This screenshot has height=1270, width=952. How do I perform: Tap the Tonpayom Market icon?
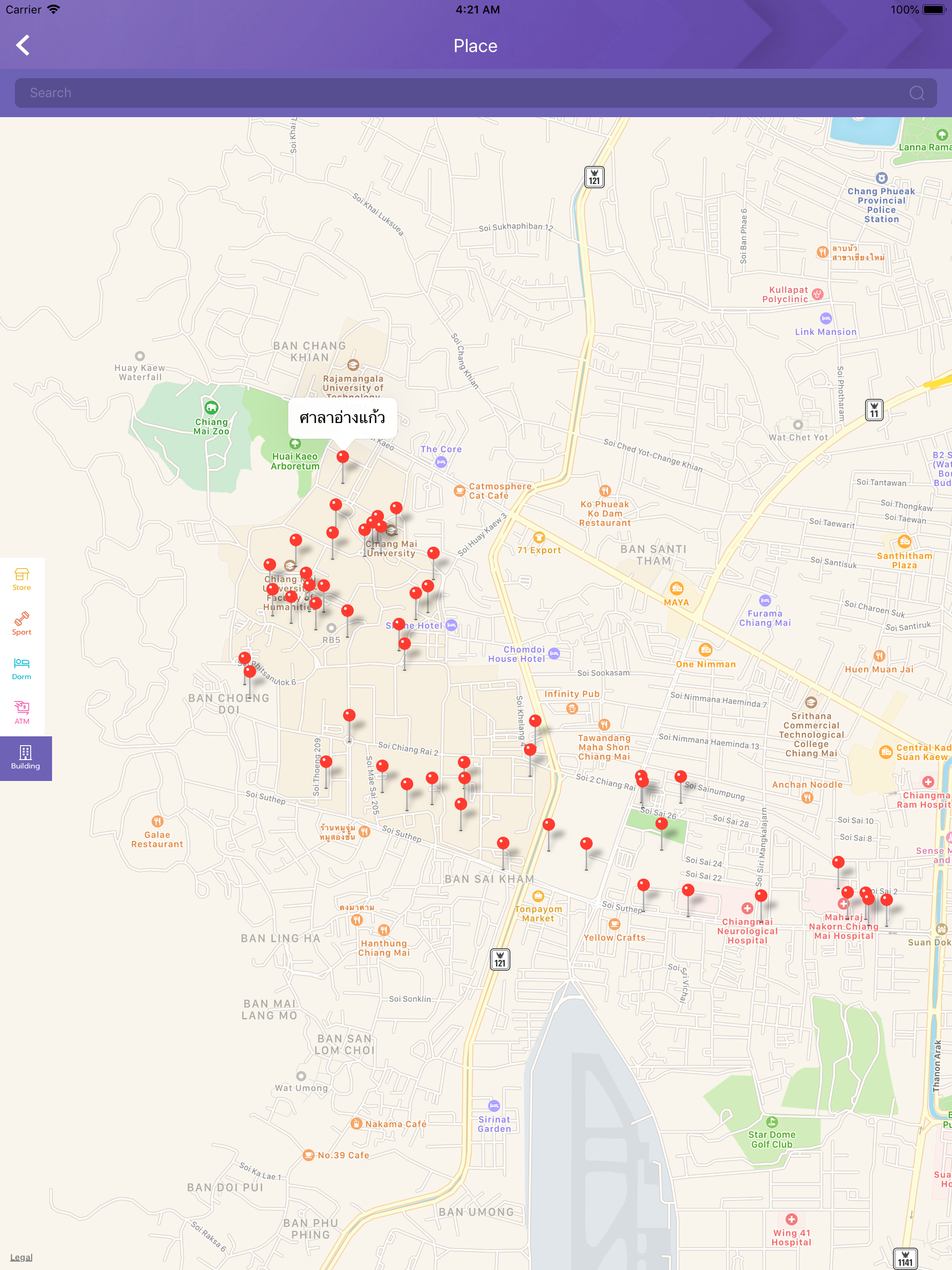[x=538, y=896]
